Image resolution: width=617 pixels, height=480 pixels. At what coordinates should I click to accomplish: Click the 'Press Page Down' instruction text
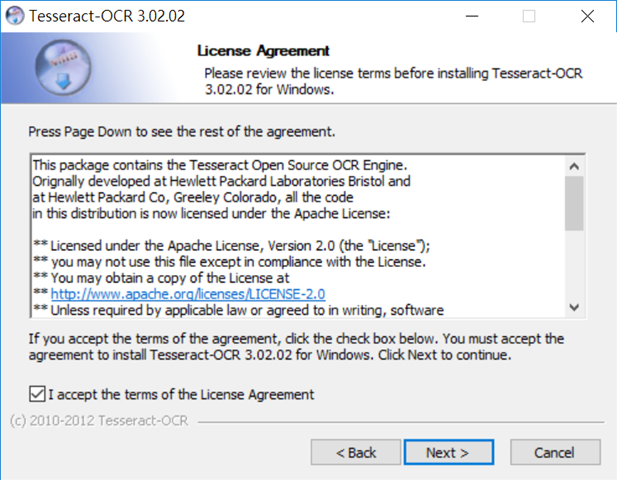tap(182, 132)
